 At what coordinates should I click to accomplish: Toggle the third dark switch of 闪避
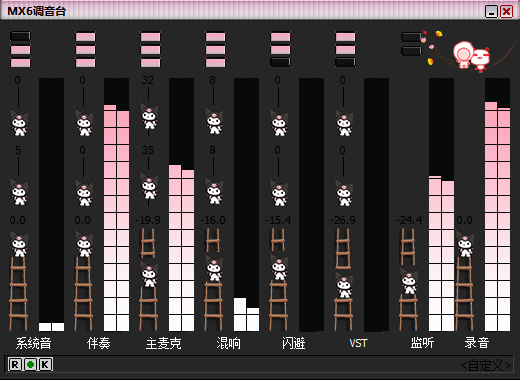[x=280, y=62]
